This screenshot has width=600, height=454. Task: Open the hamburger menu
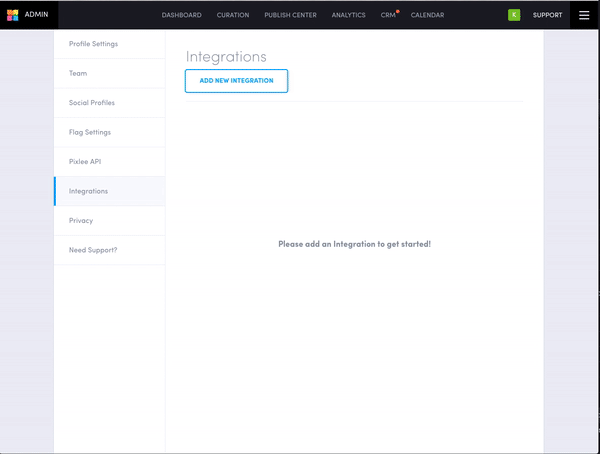(x=584, y=15)
